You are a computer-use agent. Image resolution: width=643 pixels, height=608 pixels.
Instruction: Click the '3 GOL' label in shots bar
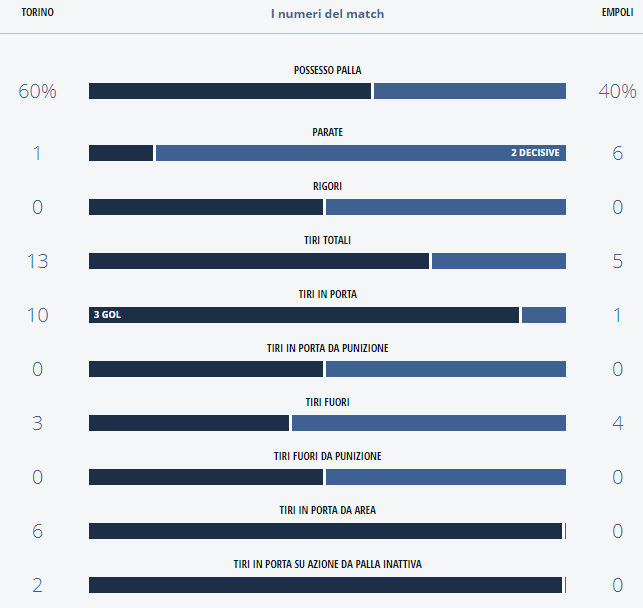[107, 315]
